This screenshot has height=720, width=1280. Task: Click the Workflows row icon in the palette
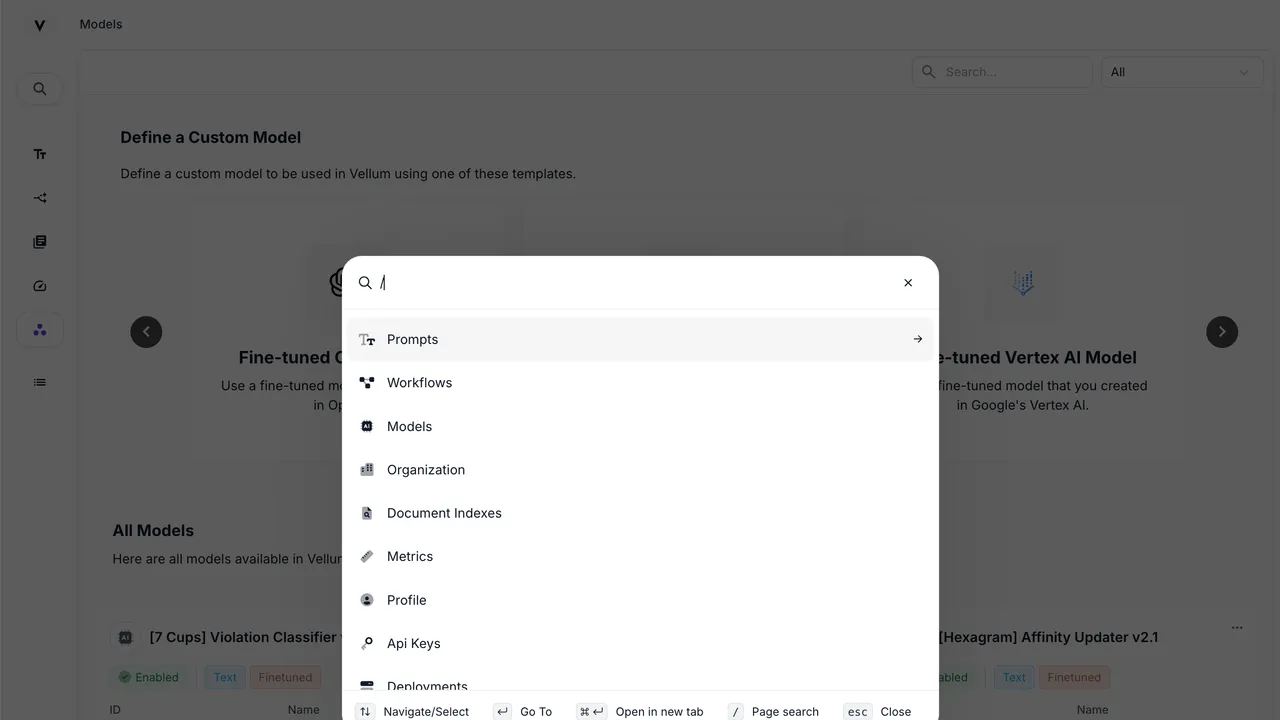click(367, 383)
